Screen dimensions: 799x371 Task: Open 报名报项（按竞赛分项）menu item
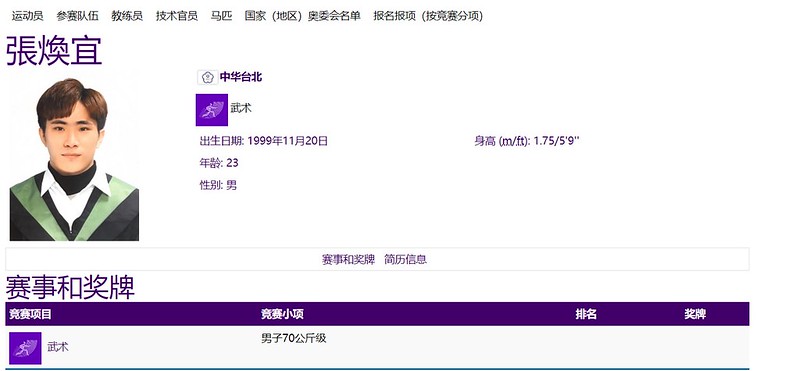click(428, 16)
